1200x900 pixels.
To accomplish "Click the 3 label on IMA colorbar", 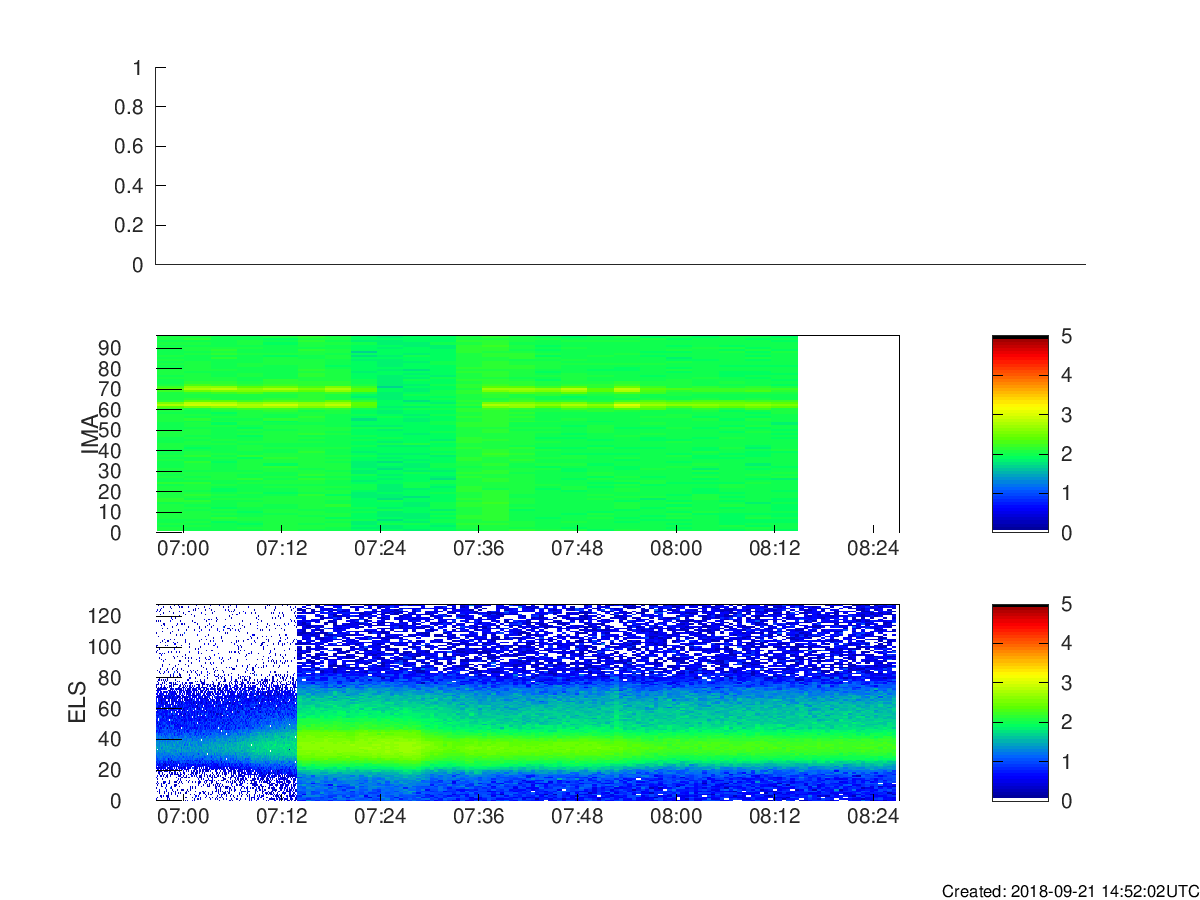I will tap(1066, 415).
